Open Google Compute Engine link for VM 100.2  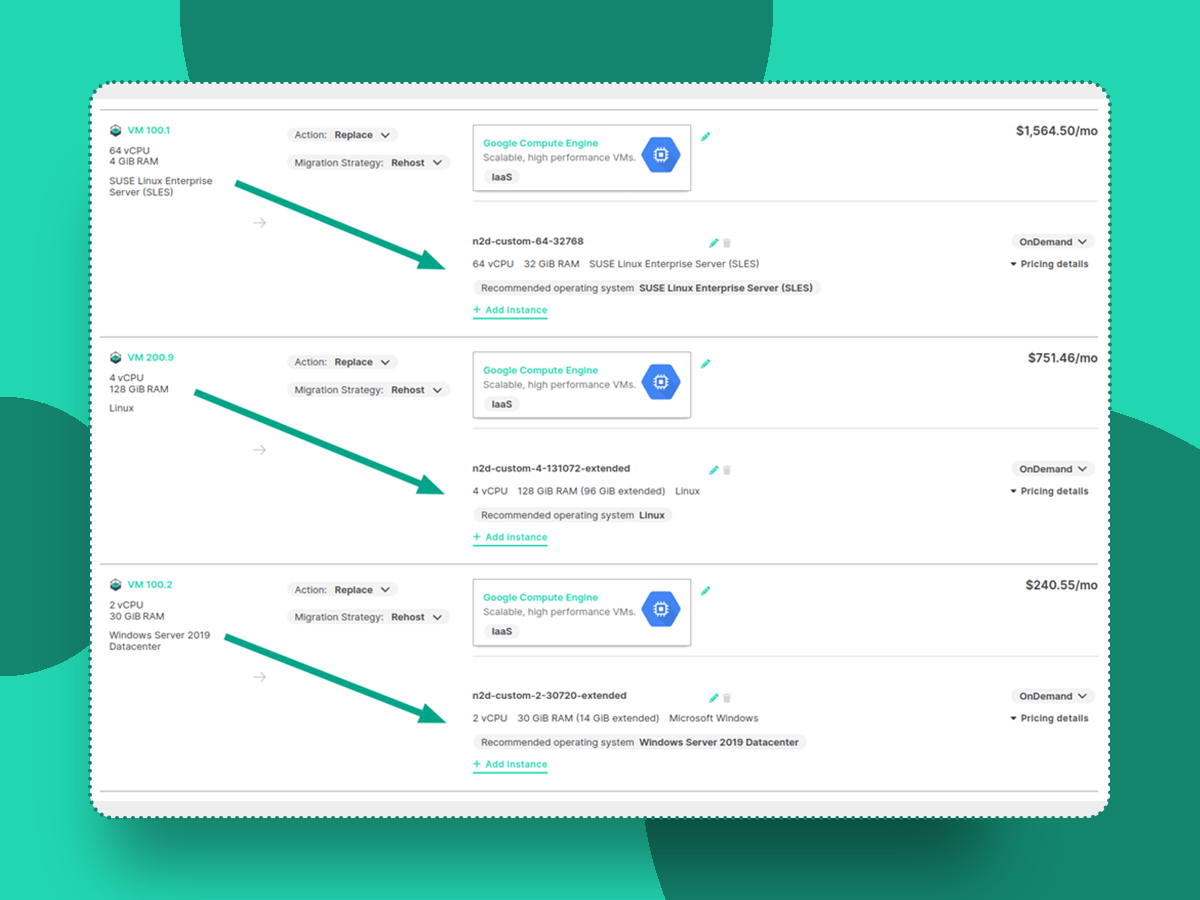(540, 597)
